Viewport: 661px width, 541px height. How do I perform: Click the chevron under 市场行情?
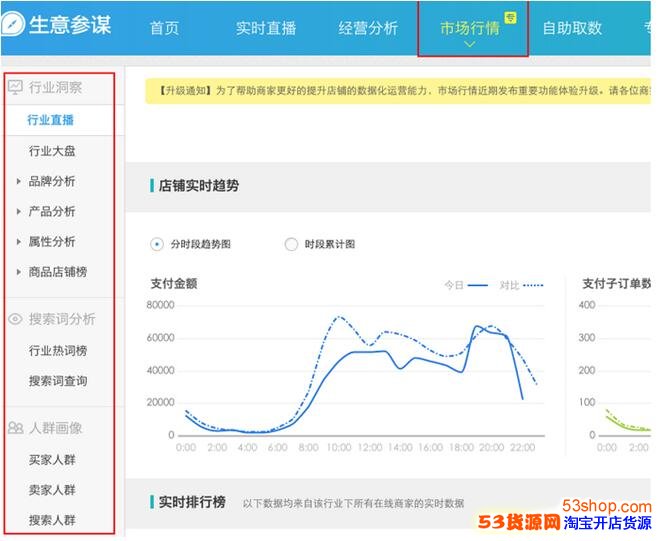[x=470, y=44]
